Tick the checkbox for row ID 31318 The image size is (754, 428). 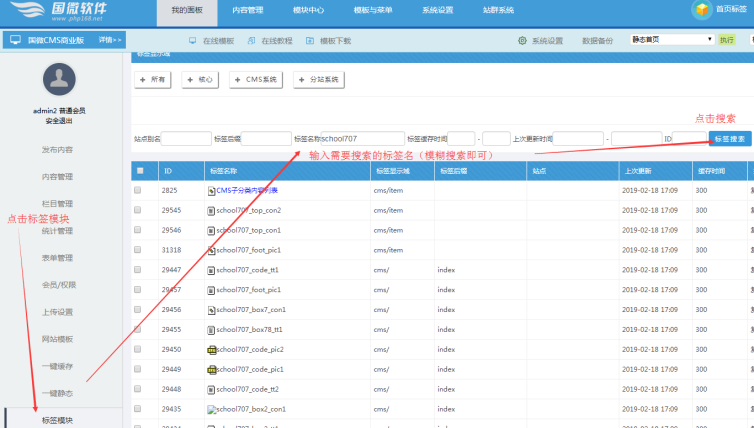tap(138, 250)
